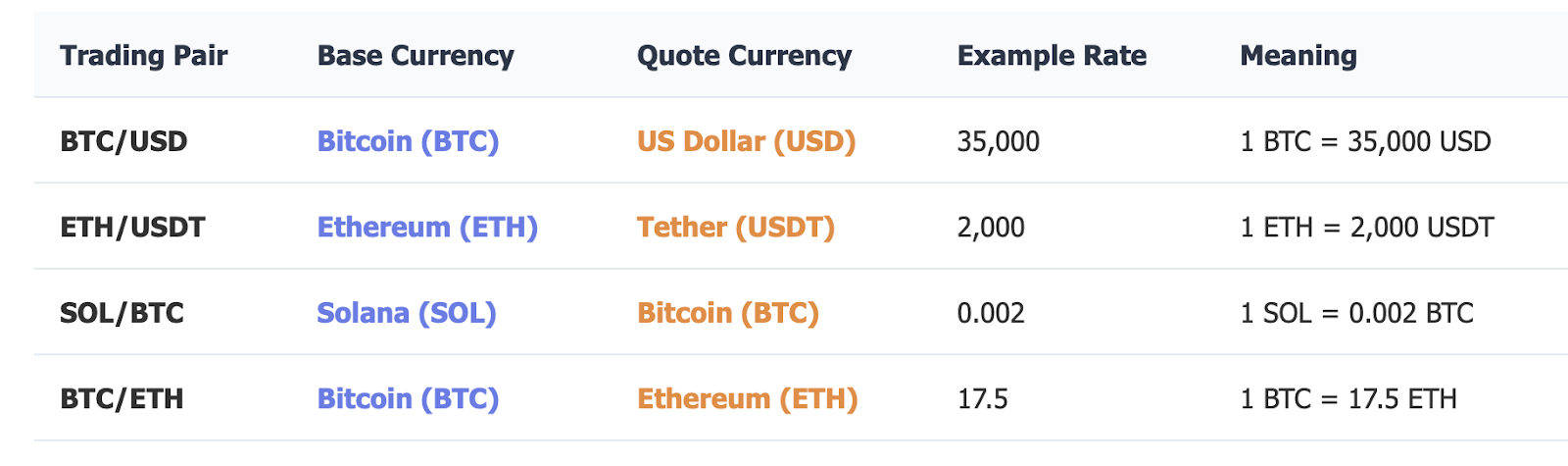Screen dimensions: 1568x466
Task: Select the 17.5 example rate value
Action: click(x=982, y=399)
